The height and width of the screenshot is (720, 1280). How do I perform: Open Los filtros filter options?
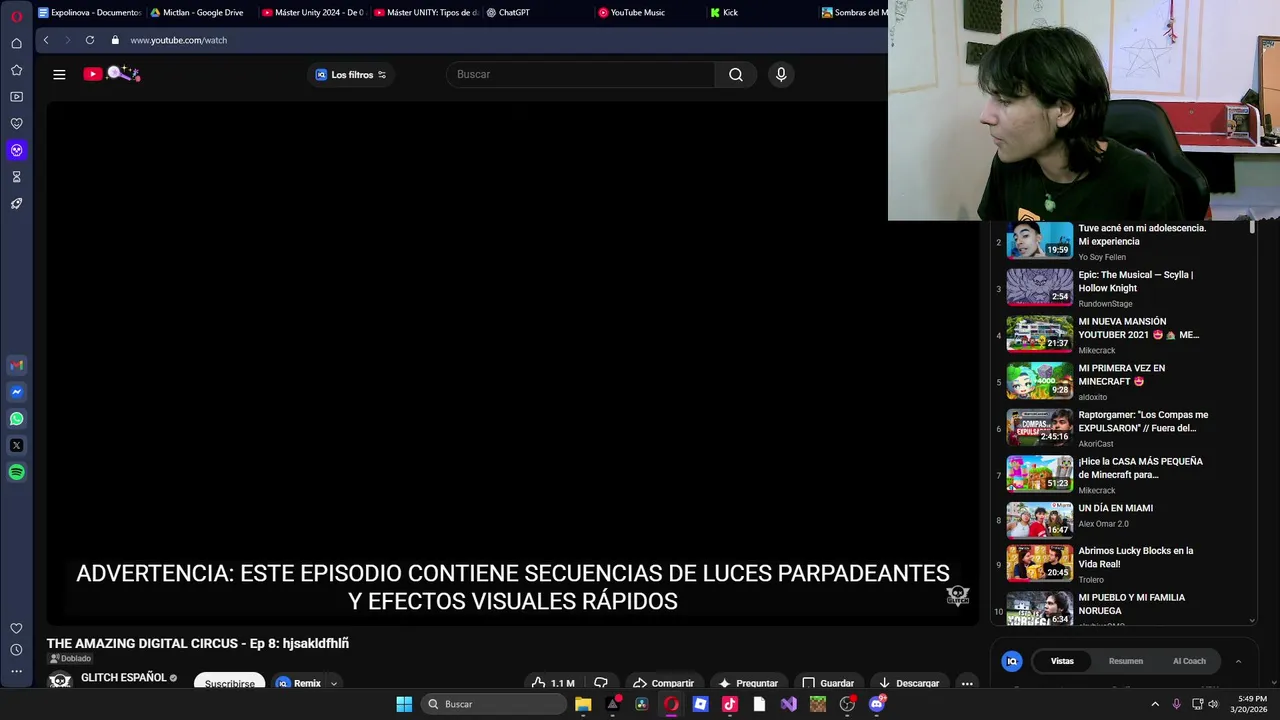351,75
